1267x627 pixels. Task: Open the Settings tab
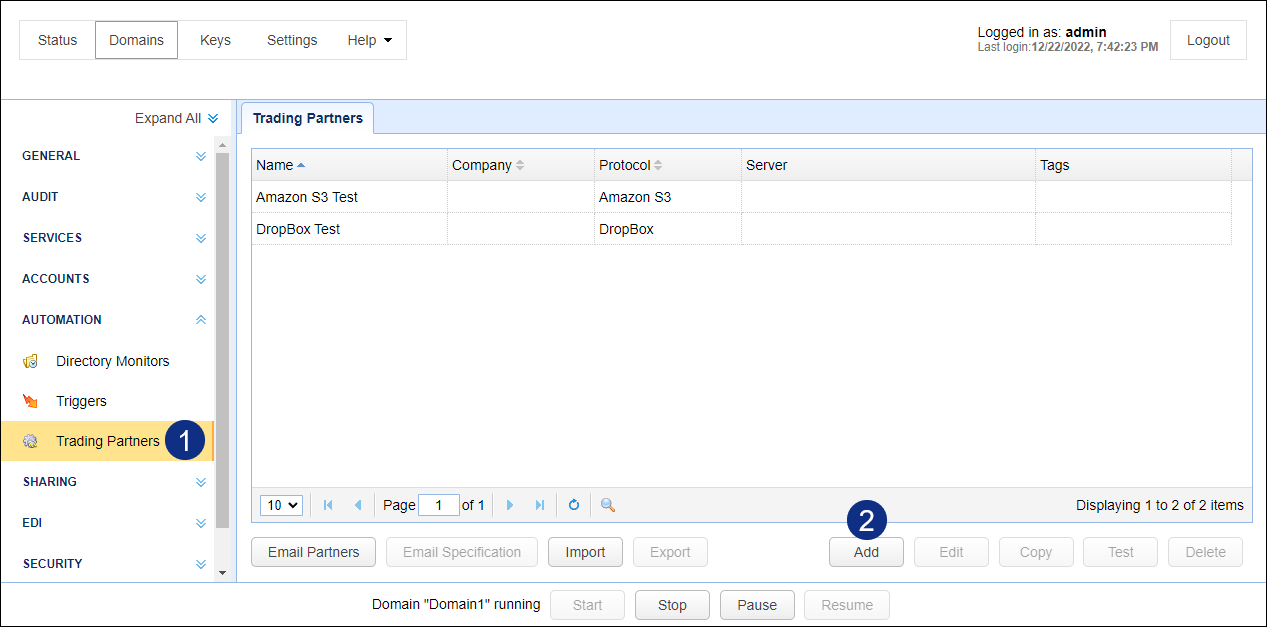point(292,40)
